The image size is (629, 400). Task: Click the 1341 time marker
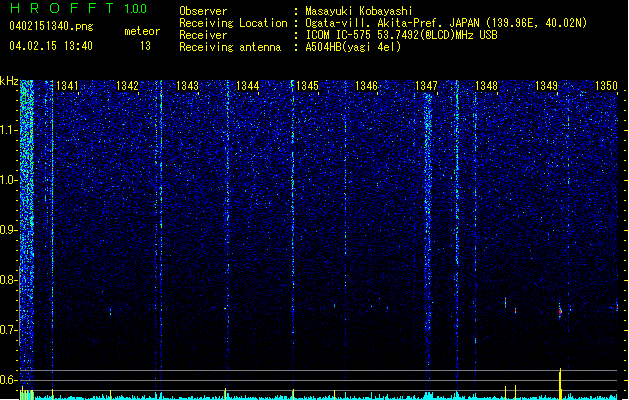[x=67, y=86]
